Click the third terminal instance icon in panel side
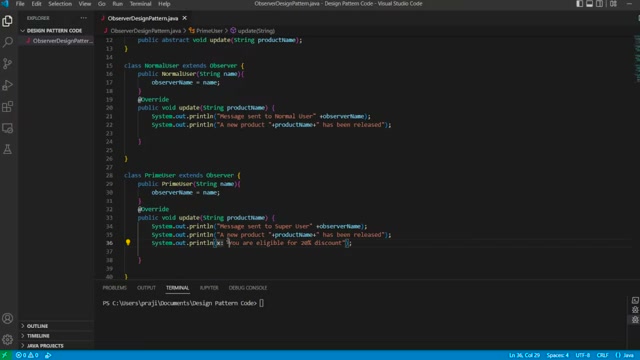This screenshot has width=640, height=360. coord(635,320)
